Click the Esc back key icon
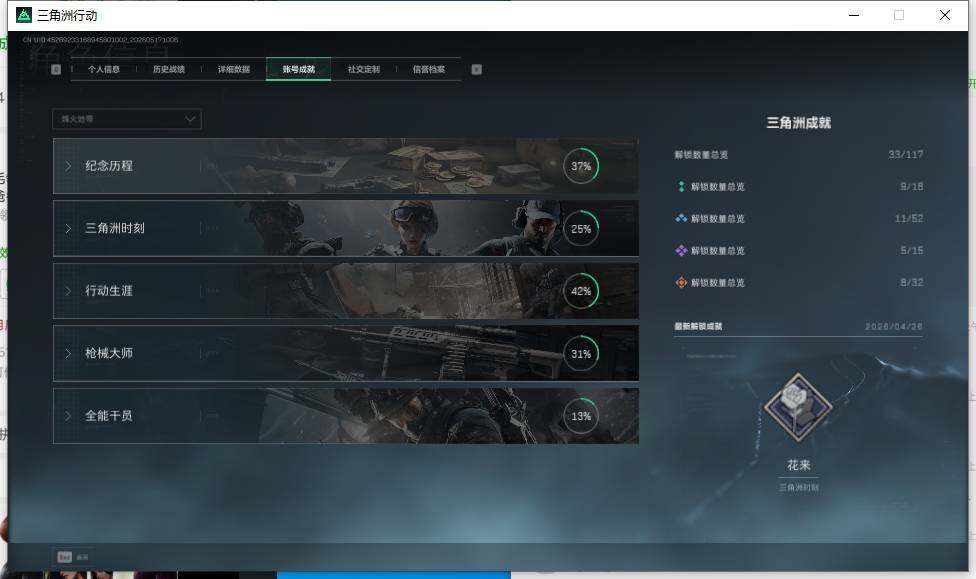The width and height of the screenshot is (976, 579). [x=65, y=557]
